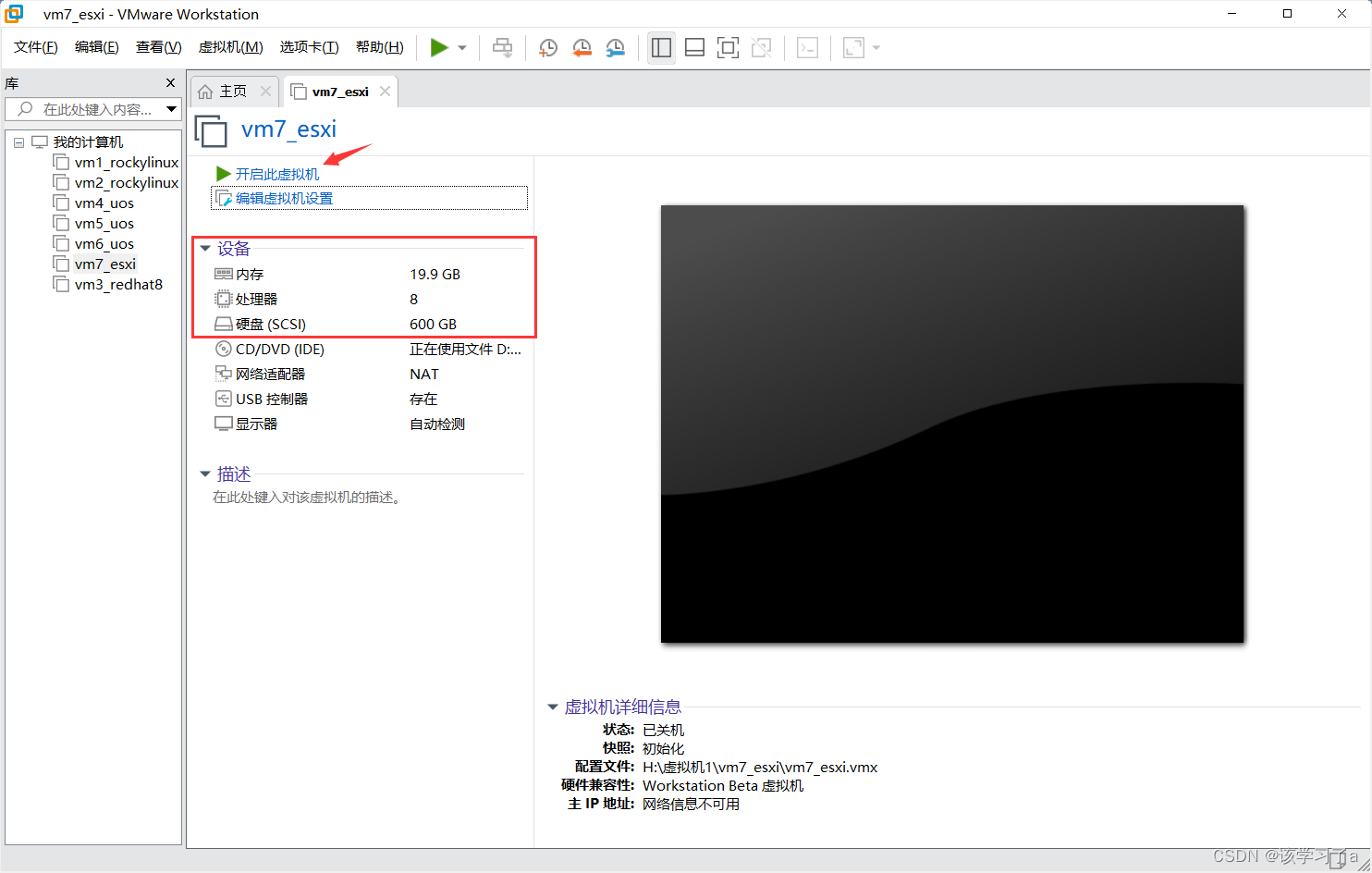
Task: Close the 库 library panel
Action: [x=170, y=83]
